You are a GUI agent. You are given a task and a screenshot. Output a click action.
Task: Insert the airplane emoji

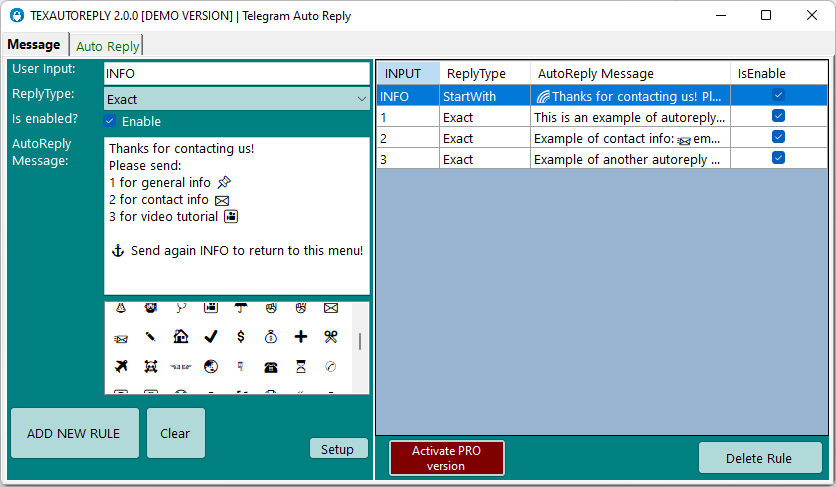pyautogui.click(x=121, y=366)
